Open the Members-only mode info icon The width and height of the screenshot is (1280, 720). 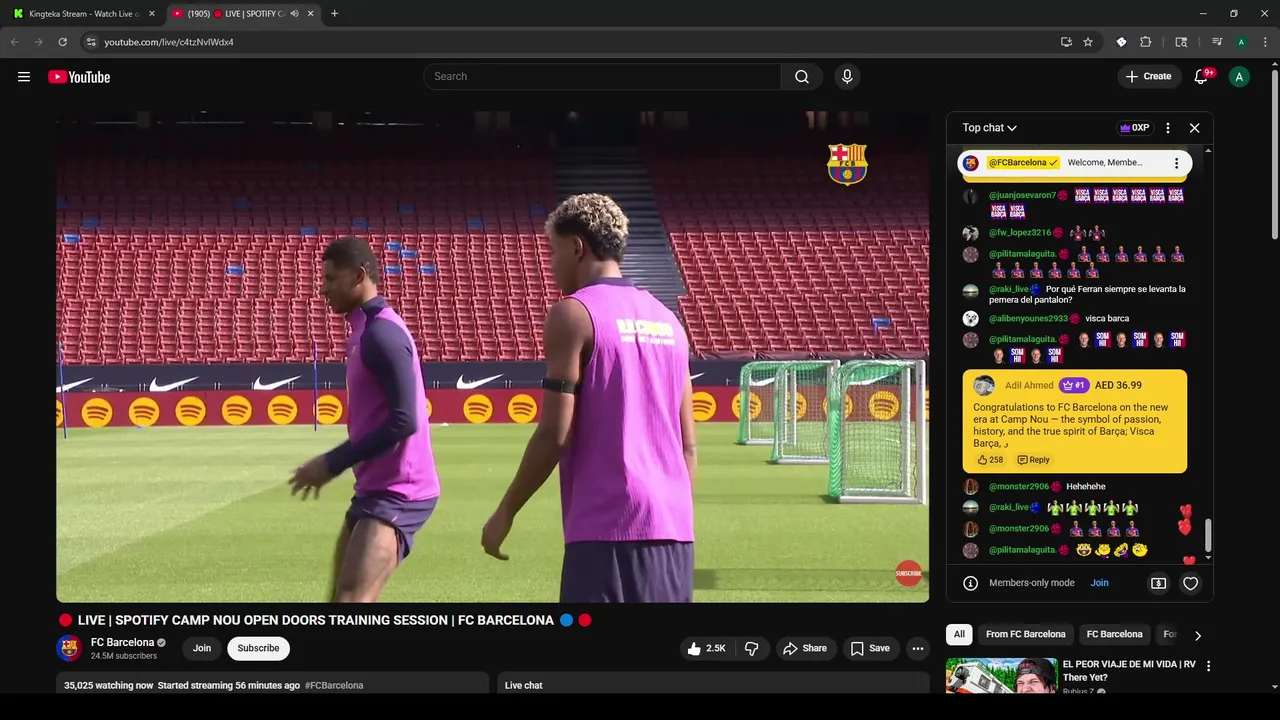click(x=970, y=583)
